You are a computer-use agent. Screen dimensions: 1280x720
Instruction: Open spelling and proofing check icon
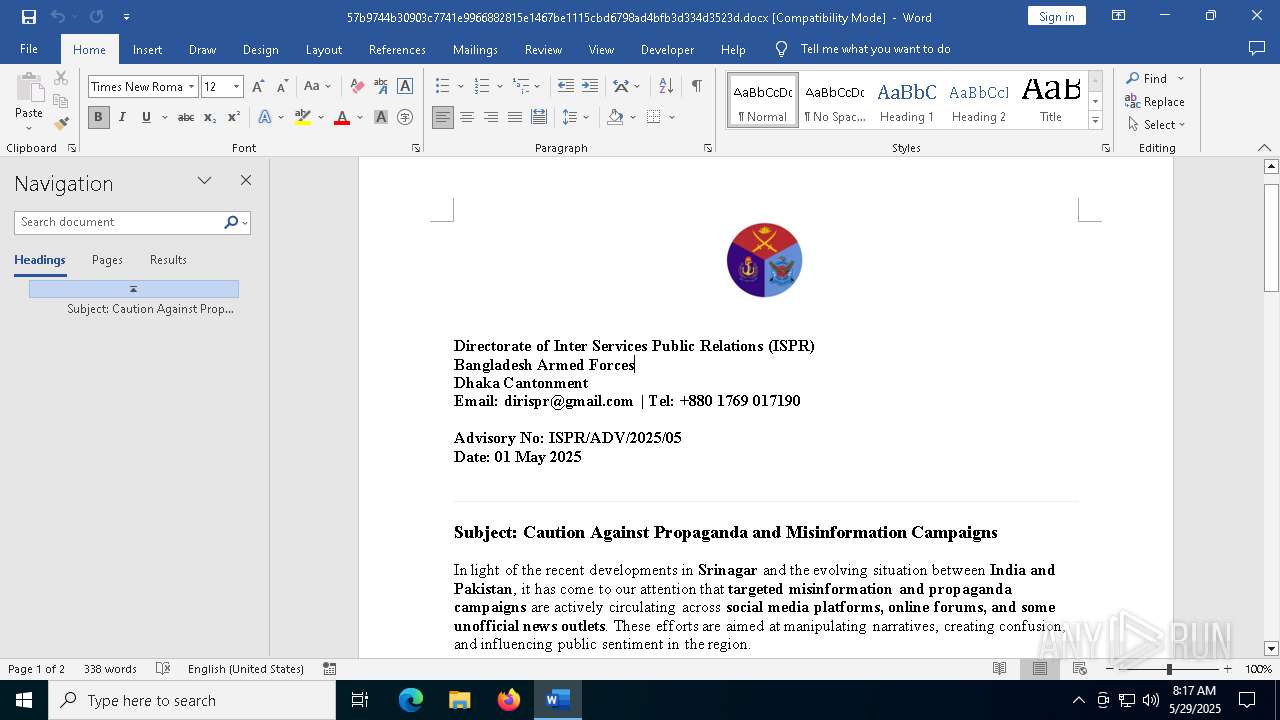tap(163, 669)
